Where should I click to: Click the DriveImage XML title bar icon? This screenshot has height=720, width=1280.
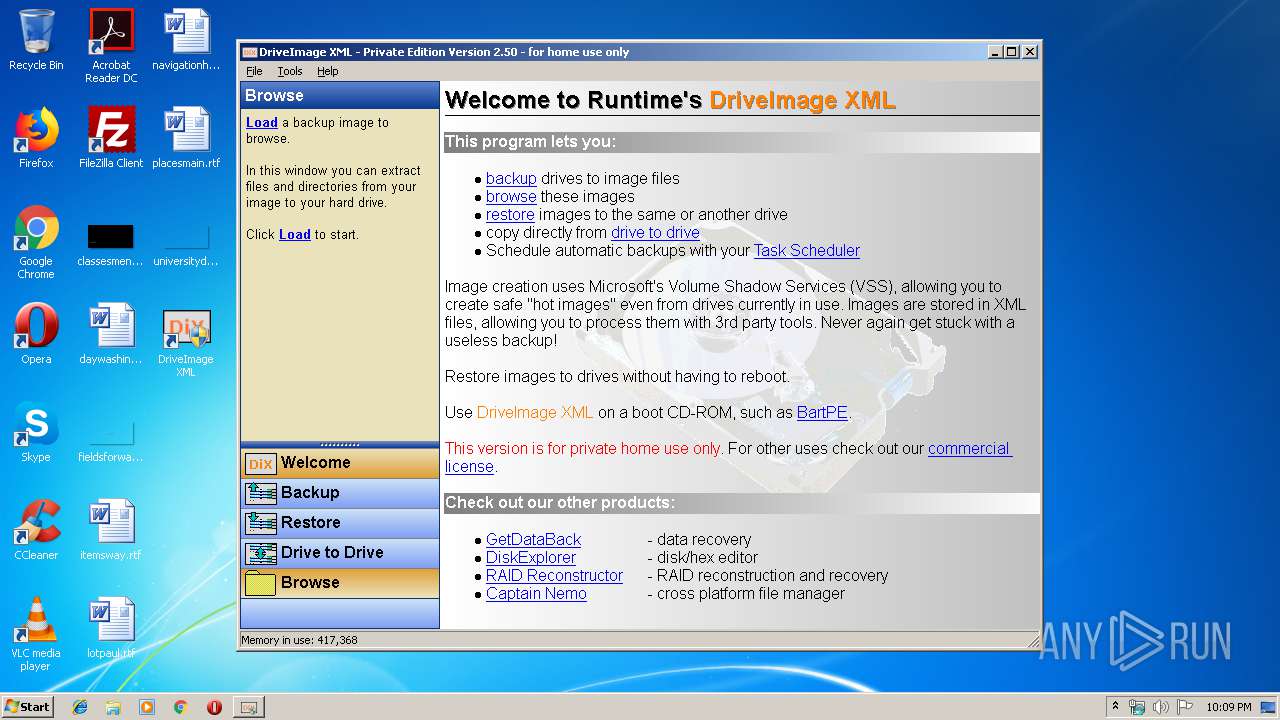pyautogui.click(x=250, y=52)
